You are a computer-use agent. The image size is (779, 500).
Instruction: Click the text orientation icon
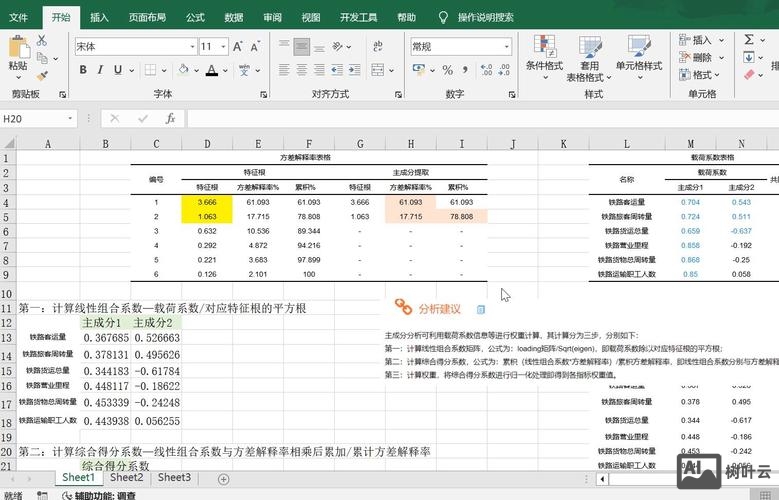338,47
